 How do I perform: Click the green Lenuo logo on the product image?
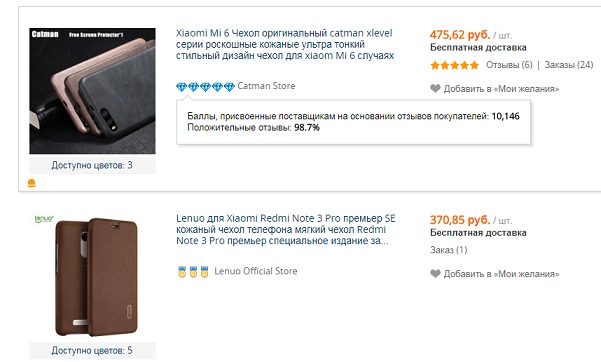(44, 219)
